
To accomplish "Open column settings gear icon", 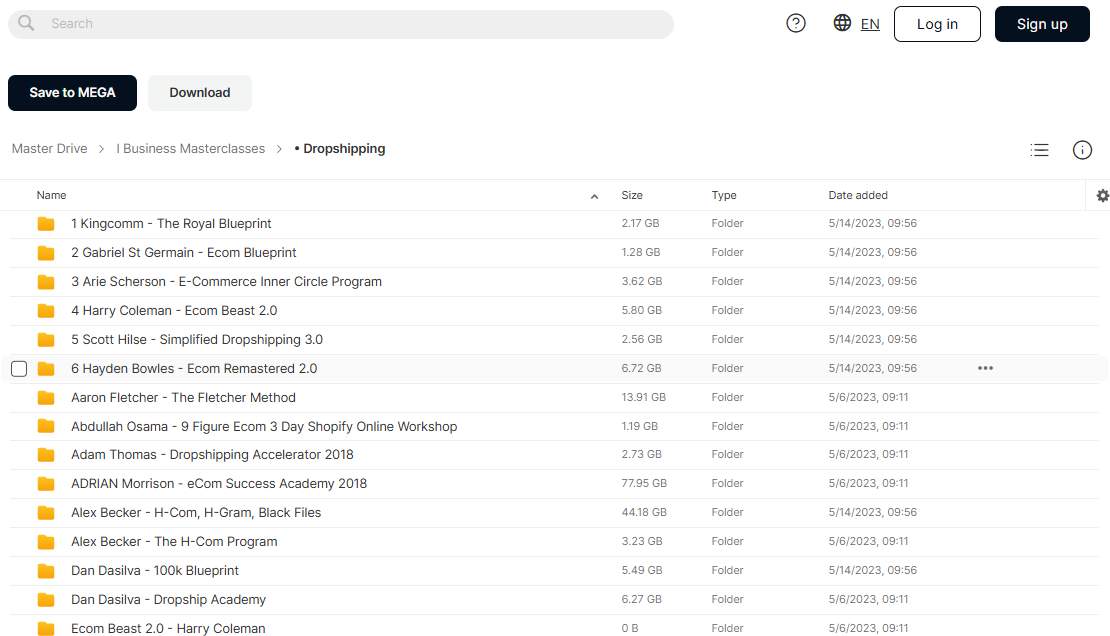I will coord(1102,195).
